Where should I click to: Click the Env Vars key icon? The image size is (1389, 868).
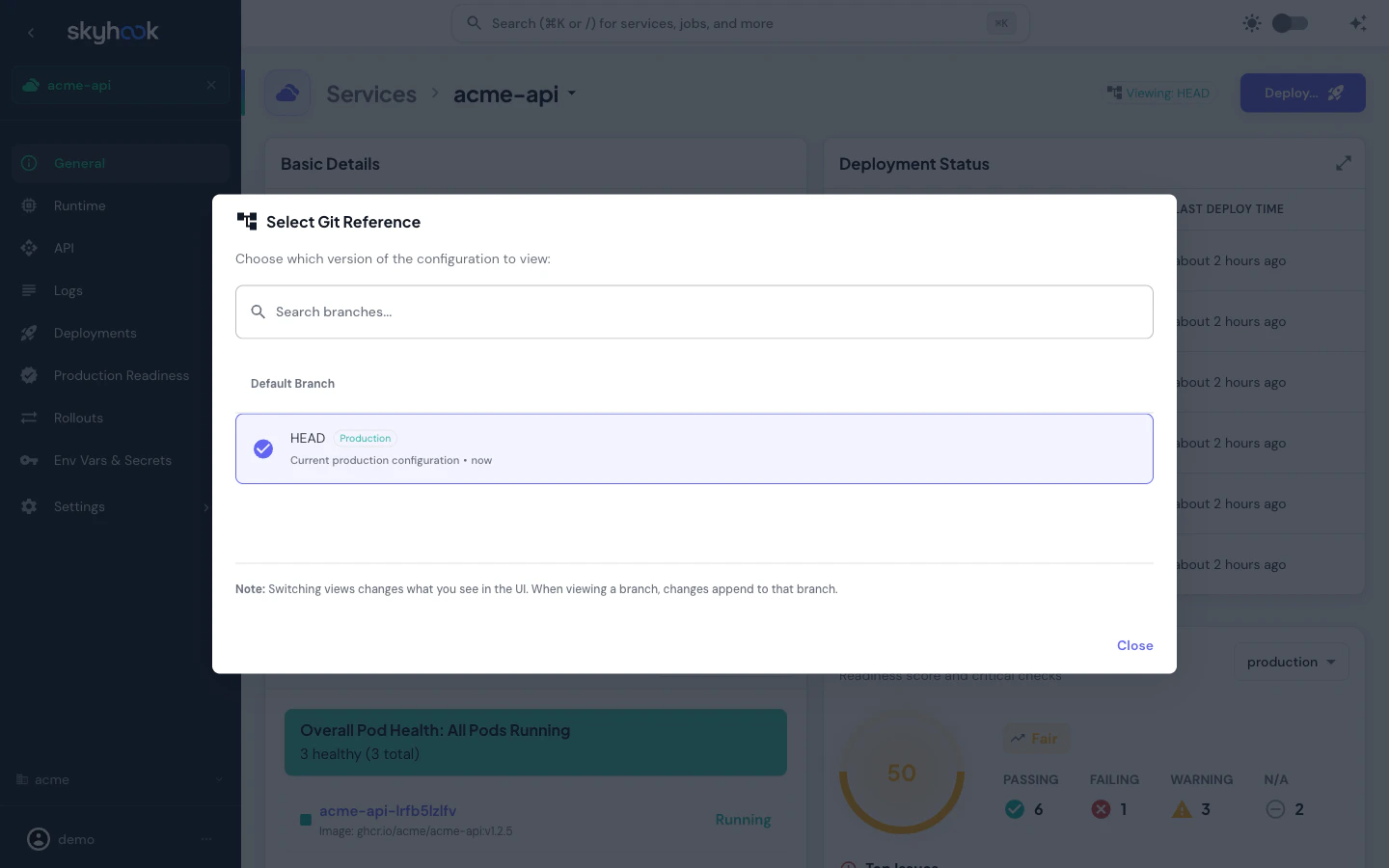pos(29,460)
